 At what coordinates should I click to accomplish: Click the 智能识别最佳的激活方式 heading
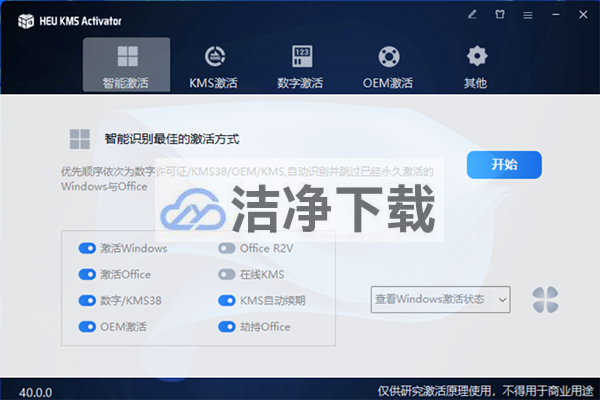coord(172,139)
